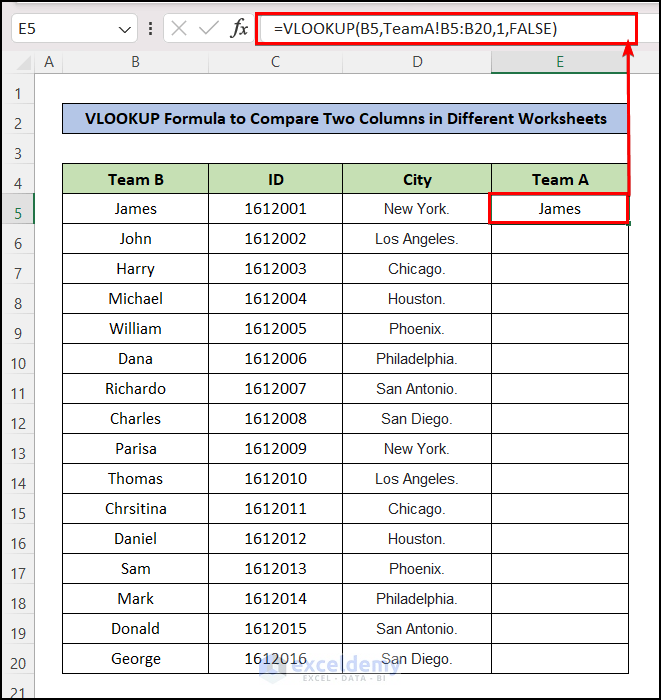The height and width of the screenshot is (700, 661).
Task: Click the Cancel (X) icon in formula bar
Action: coord(179,29)
